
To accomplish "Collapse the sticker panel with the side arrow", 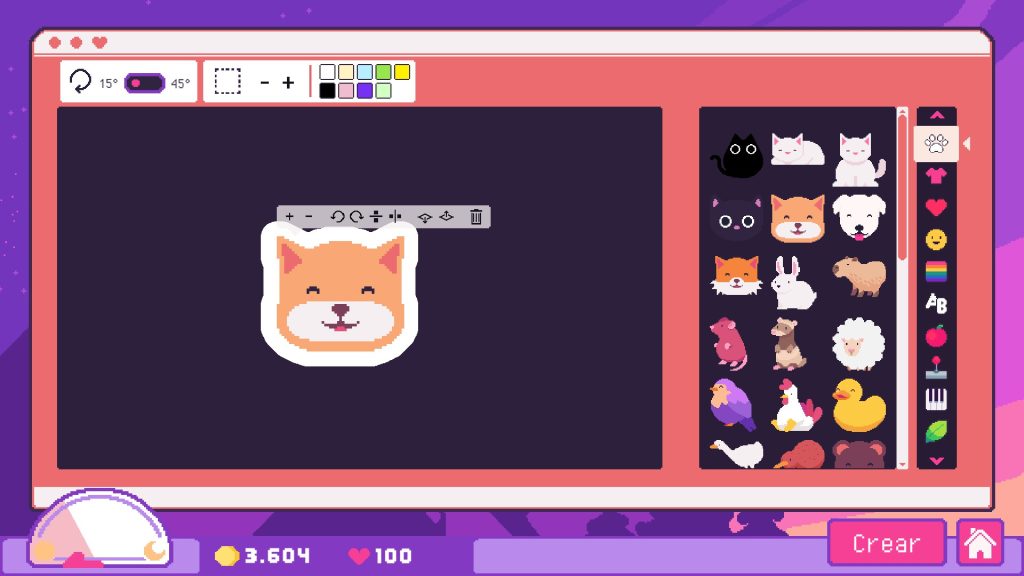I will (965, 143).
